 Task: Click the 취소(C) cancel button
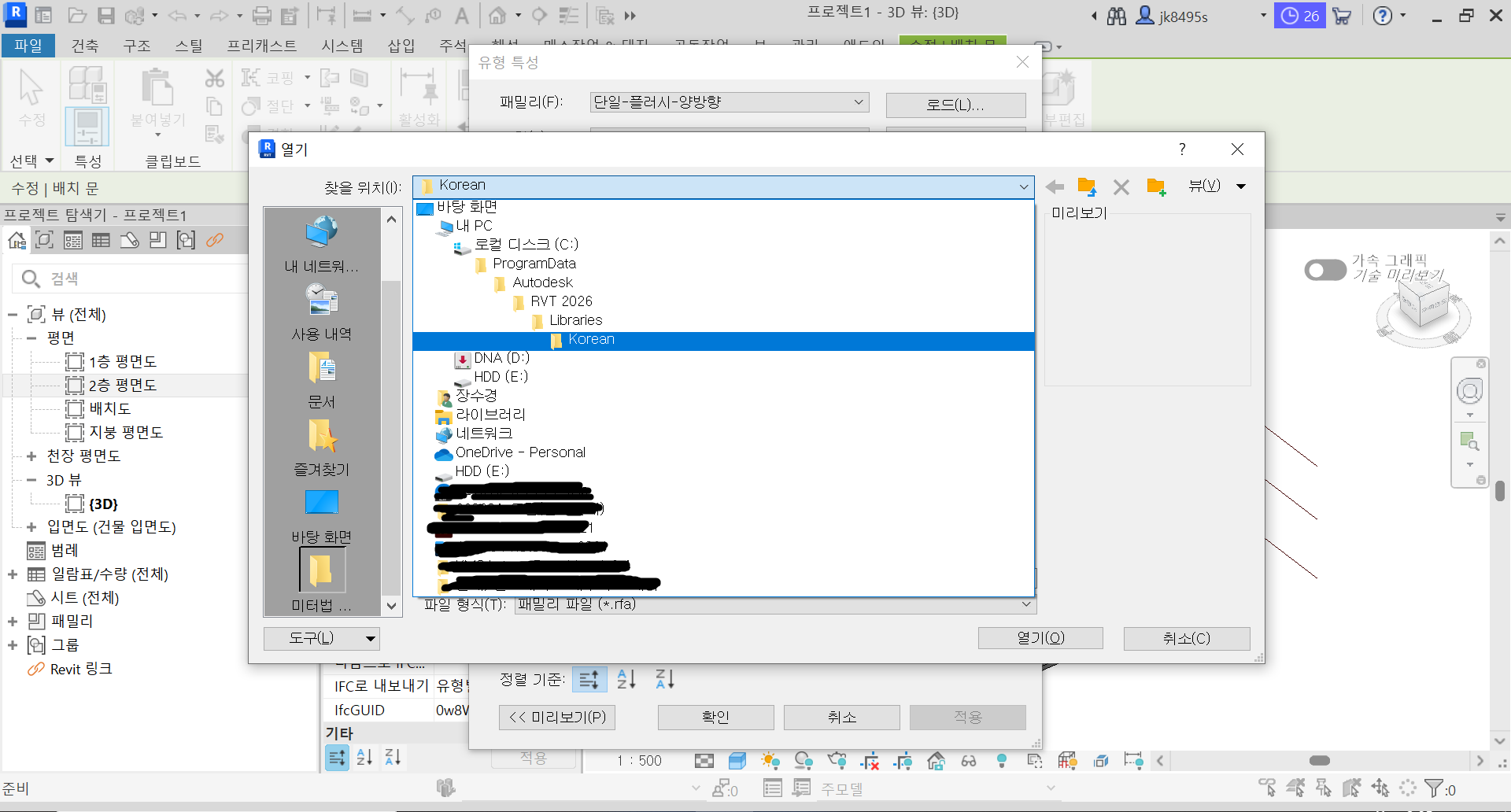point(1186,638)
